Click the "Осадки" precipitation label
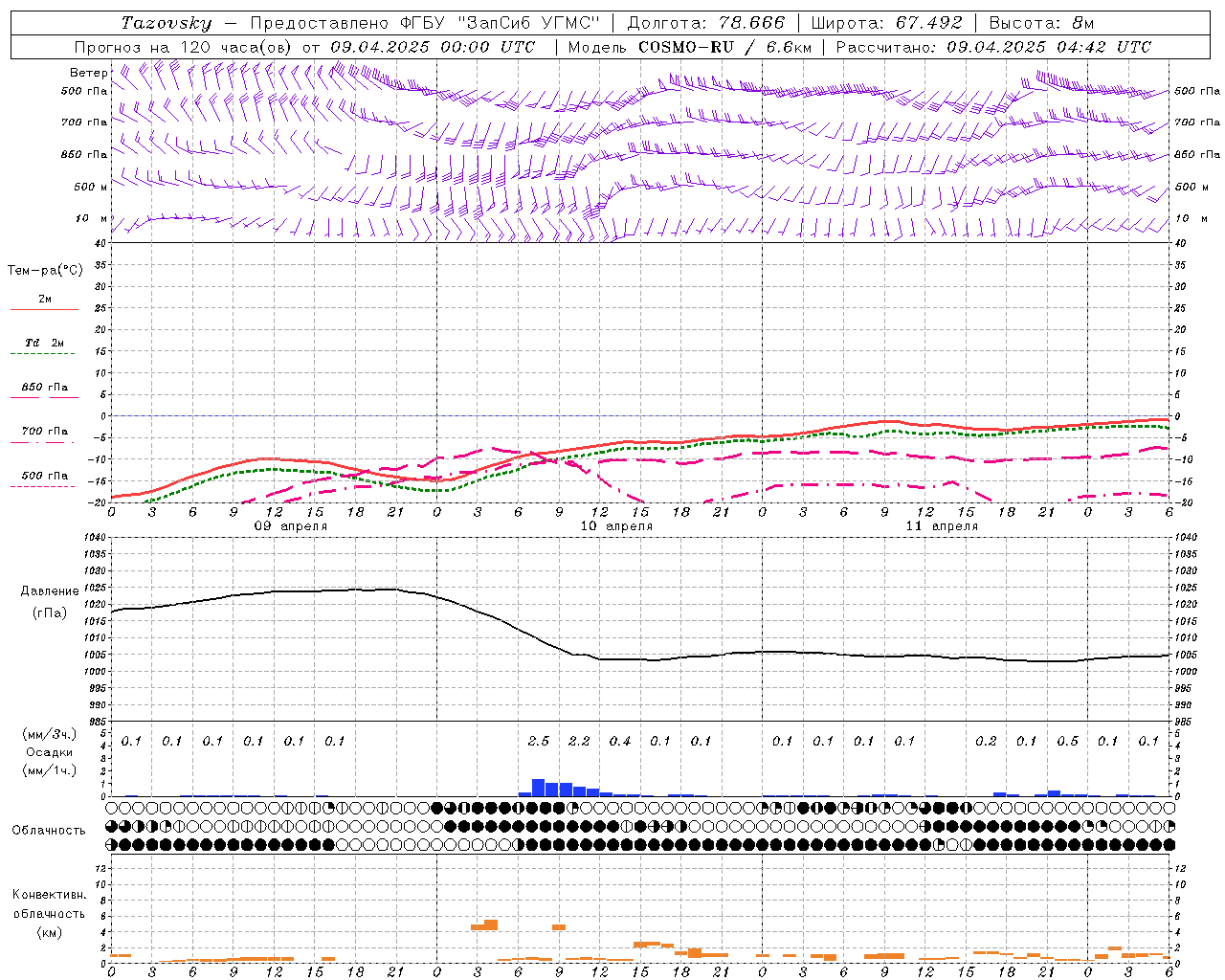 [50, 752]
